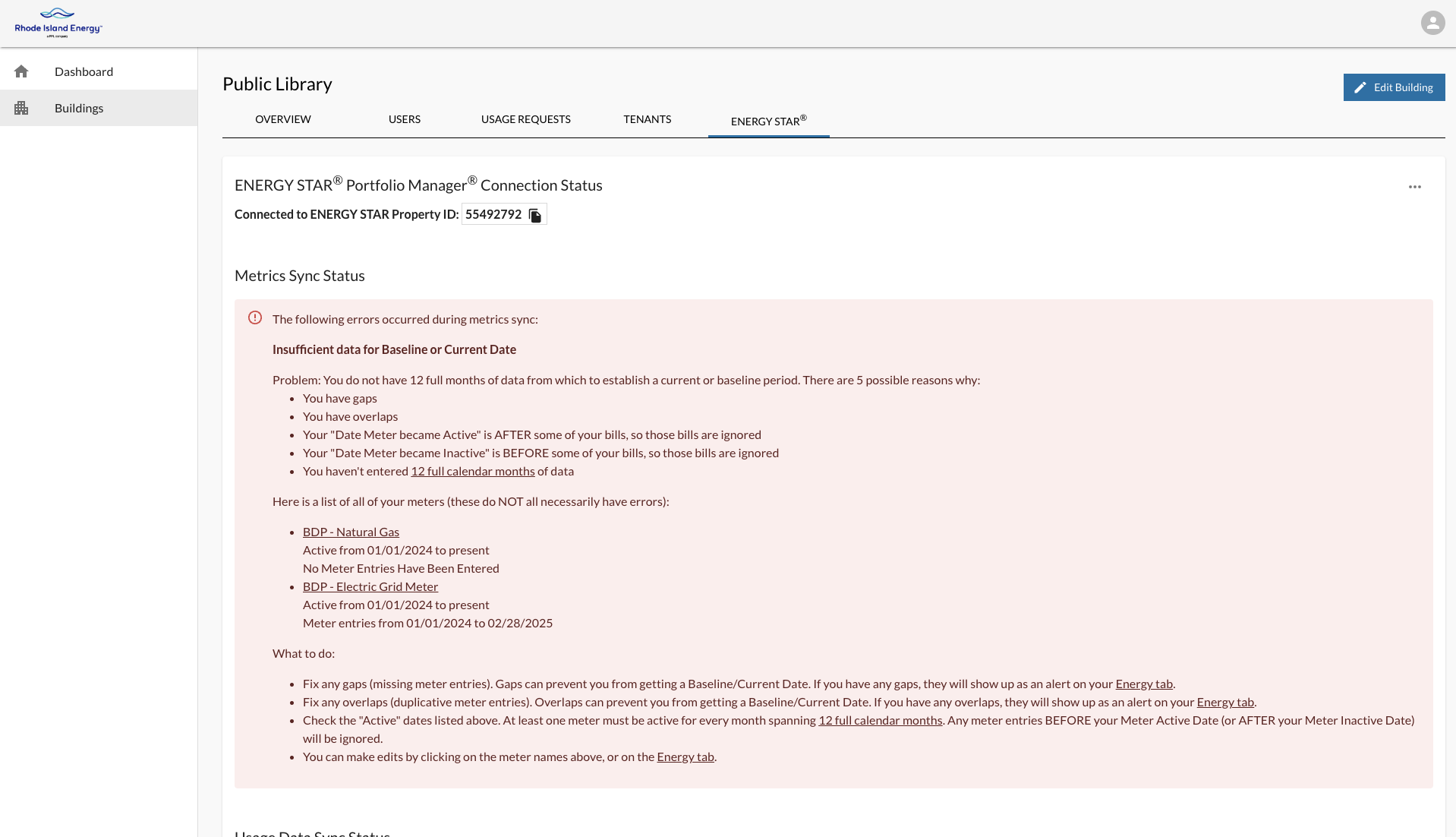Click the Buildings grid icon in sidebar

click(x=21, y=108)
